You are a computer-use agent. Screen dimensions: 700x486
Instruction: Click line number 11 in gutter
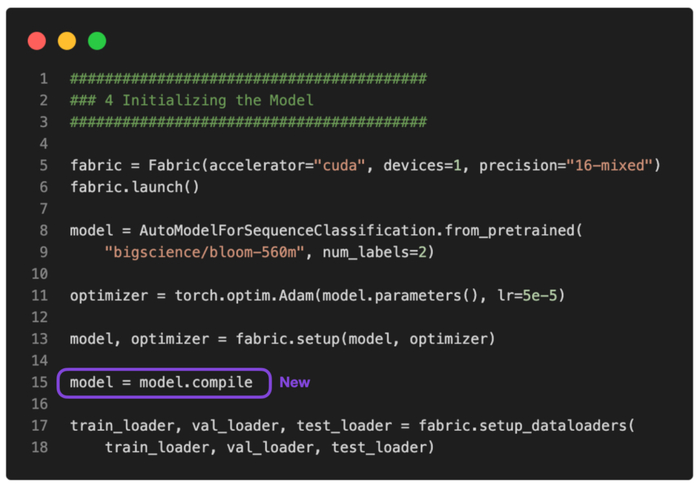point(40,295)
